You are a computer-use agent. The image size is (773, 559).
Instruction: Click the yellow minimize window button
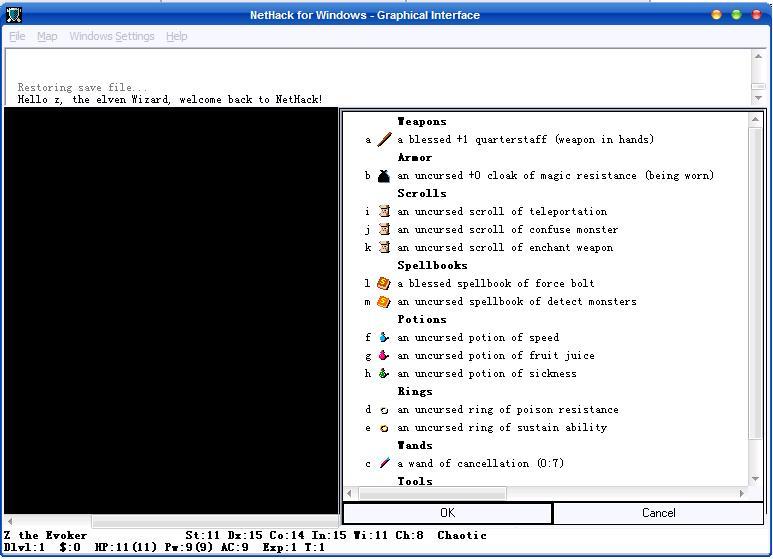point(716,15)
